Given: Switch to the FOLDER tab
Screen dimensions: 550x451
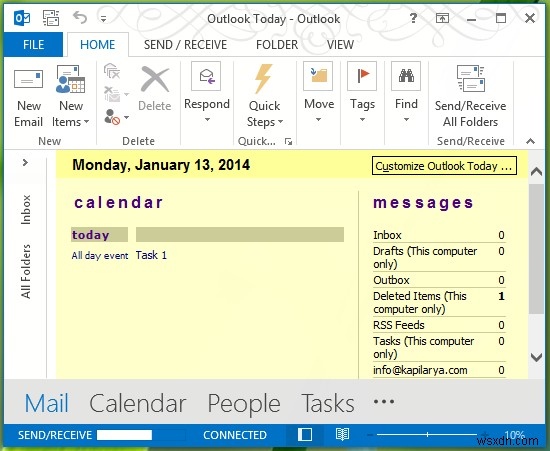Looking at the screenshot, I should 277,45.
